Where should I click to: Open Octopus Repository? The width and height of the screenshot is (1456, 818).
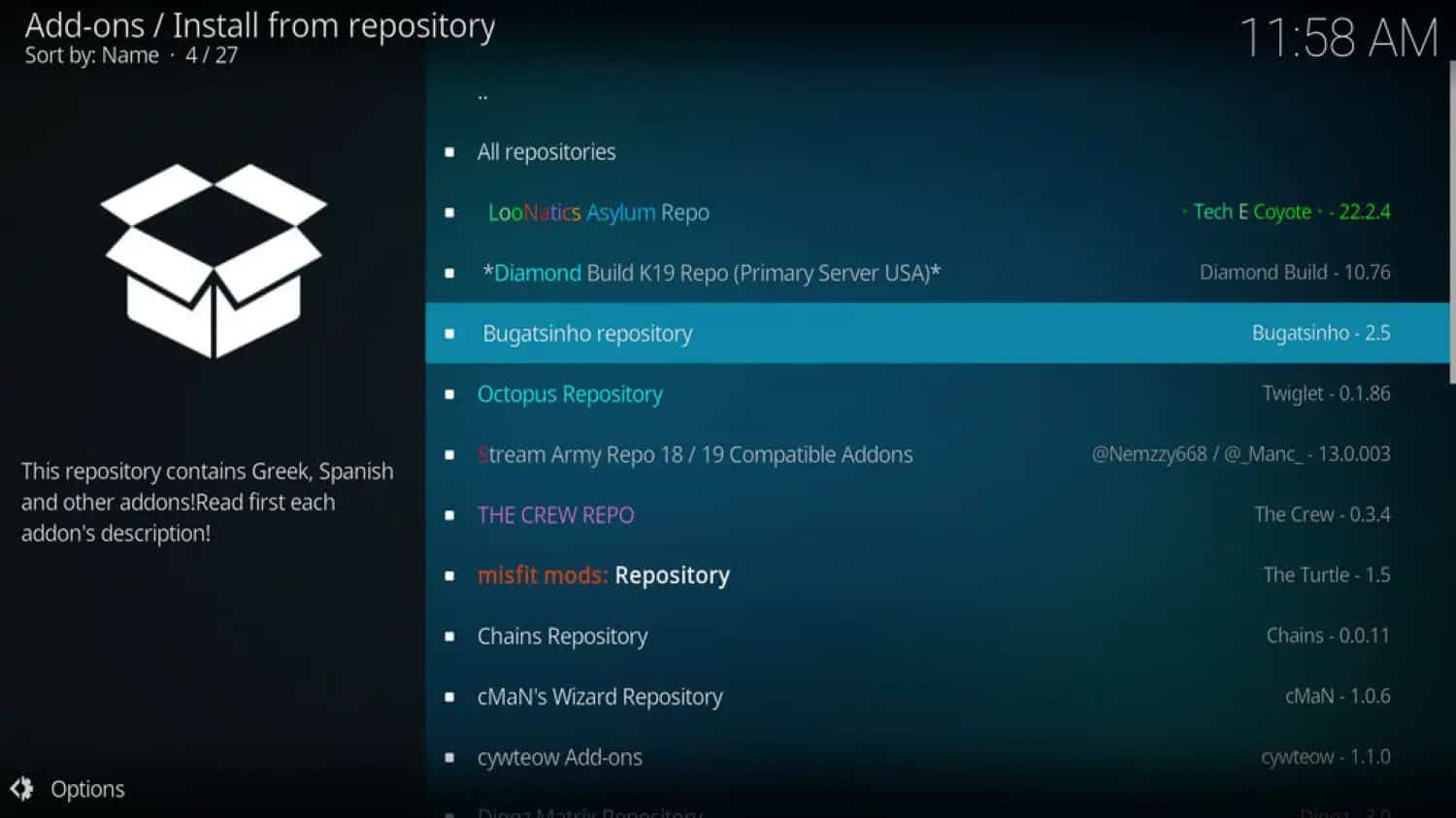938,394
